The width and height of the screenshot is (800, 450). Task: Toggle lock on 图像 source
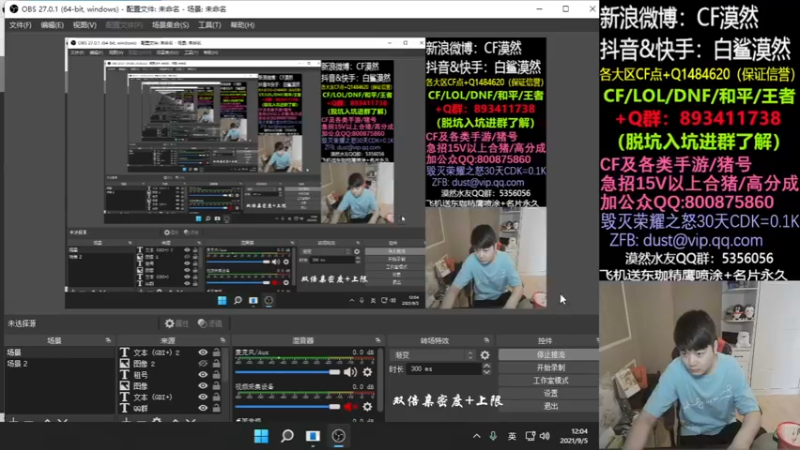tap(216, 386)
